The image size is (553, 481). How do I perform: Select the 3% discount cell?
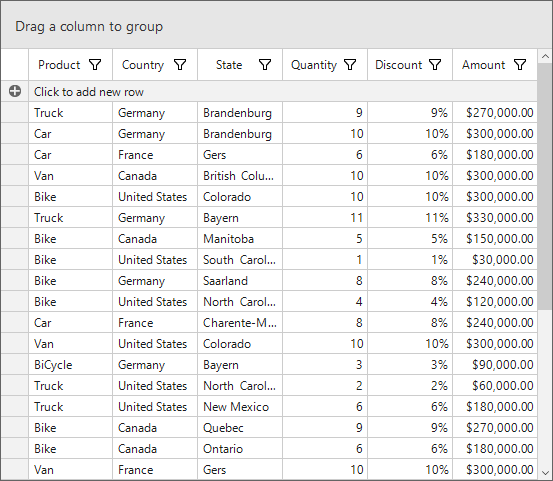[x=410, y=365]
